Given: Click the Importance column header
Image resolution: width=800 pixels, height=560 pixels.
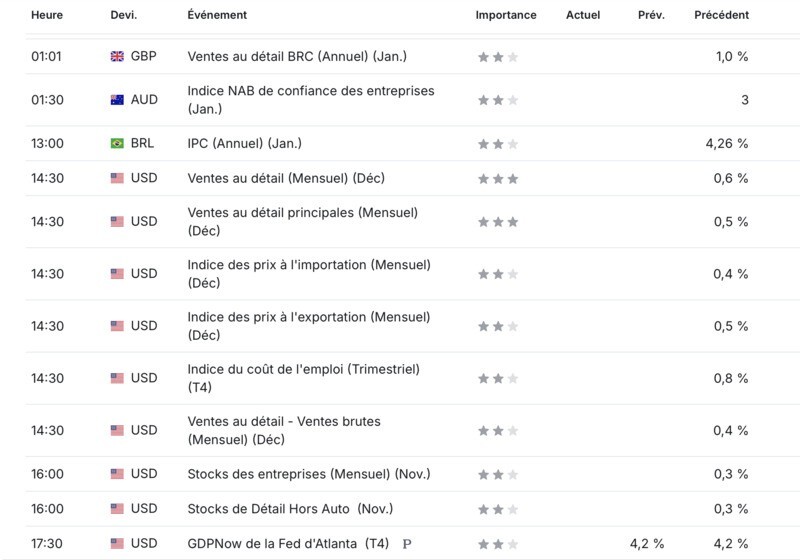Looking at the screenshot, I should click(x=506, y=15).
